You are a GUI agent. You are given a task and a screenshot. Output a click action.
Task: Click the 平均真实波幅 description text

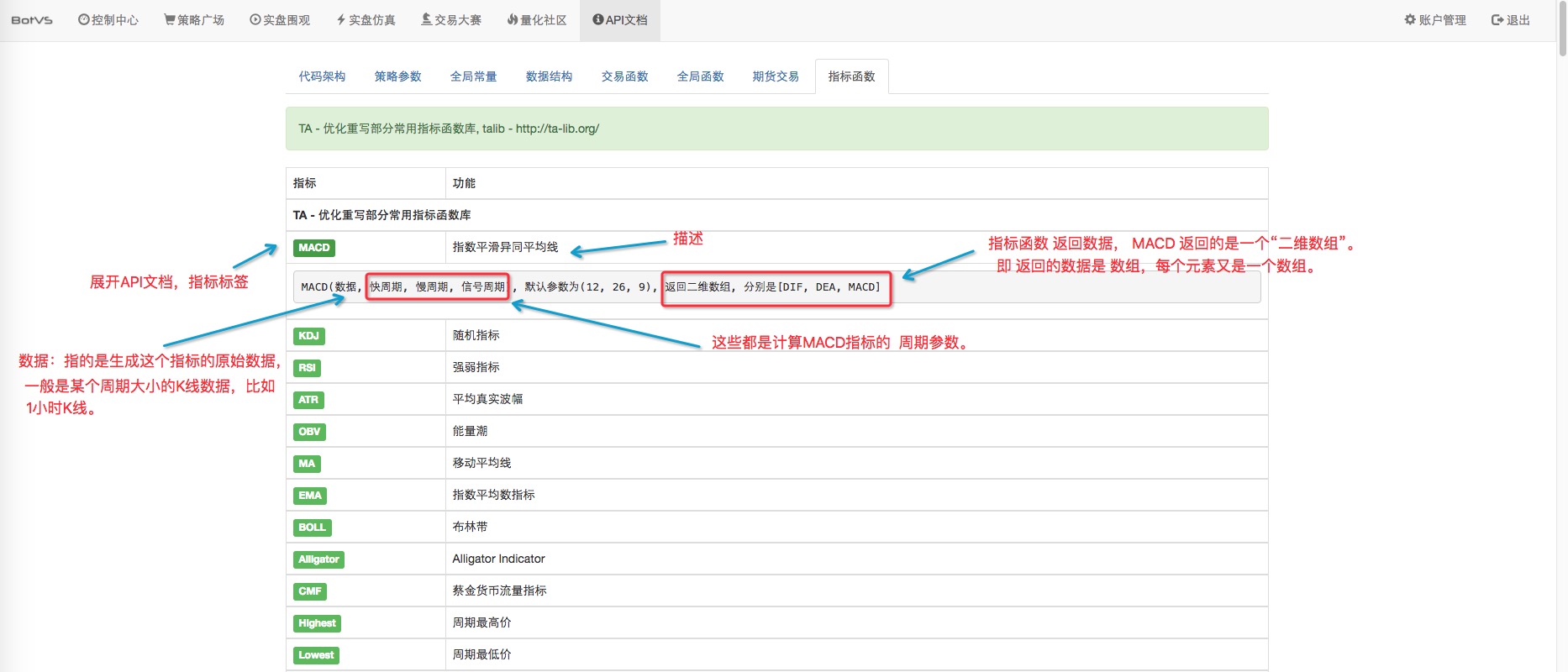pos(487,399)
